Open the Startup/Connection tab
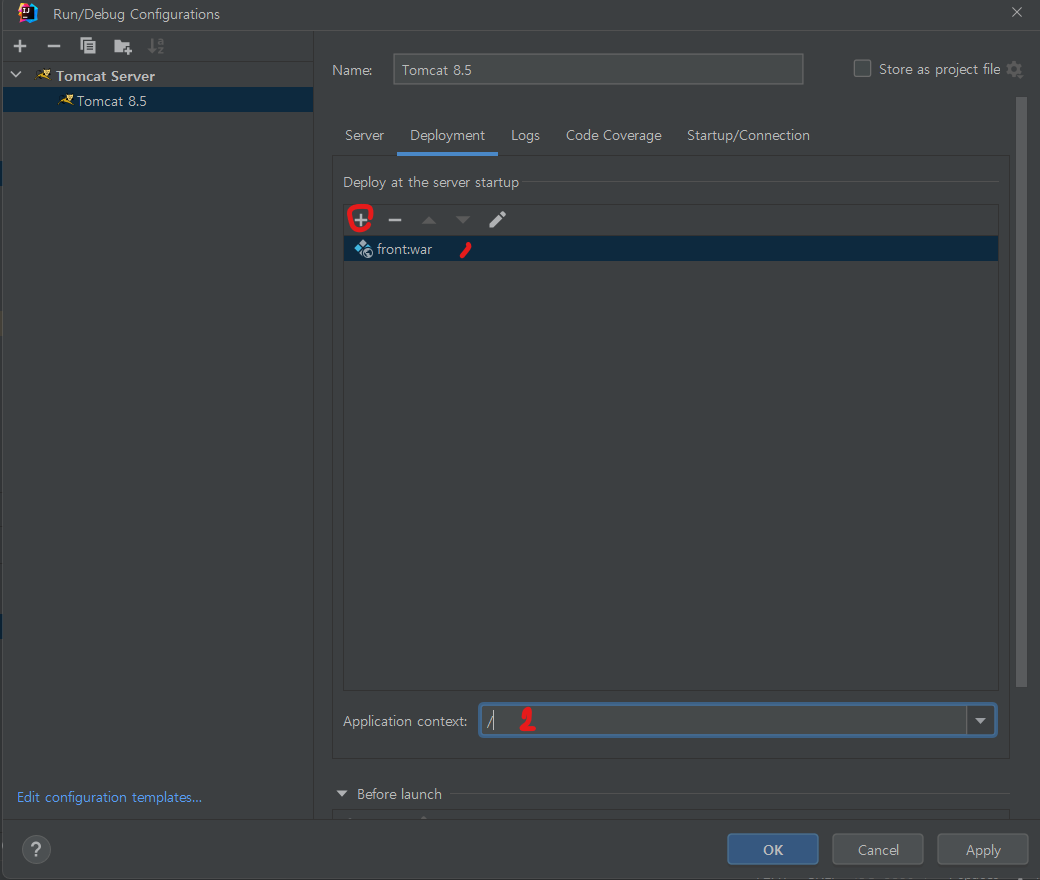 (748, 135)
